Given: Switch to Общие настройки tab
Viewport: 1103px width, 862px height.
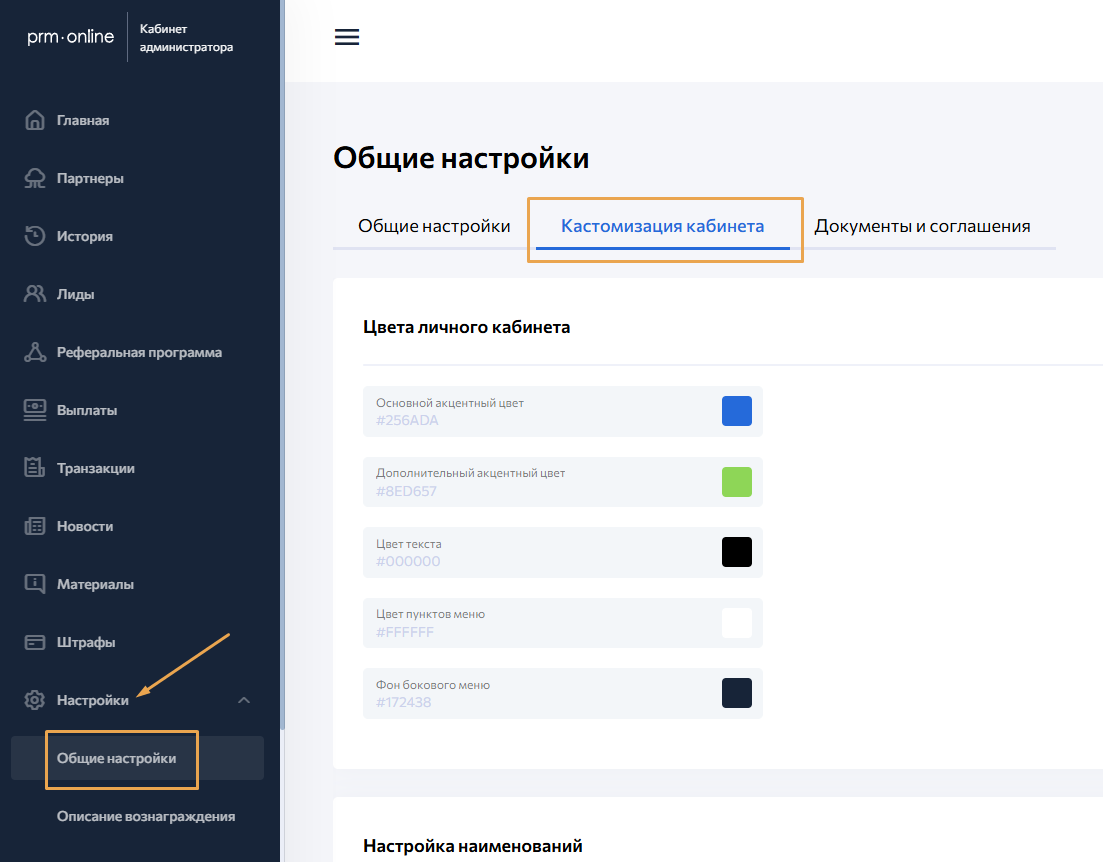Looking at the screenshot, I should tap(434, 226).
